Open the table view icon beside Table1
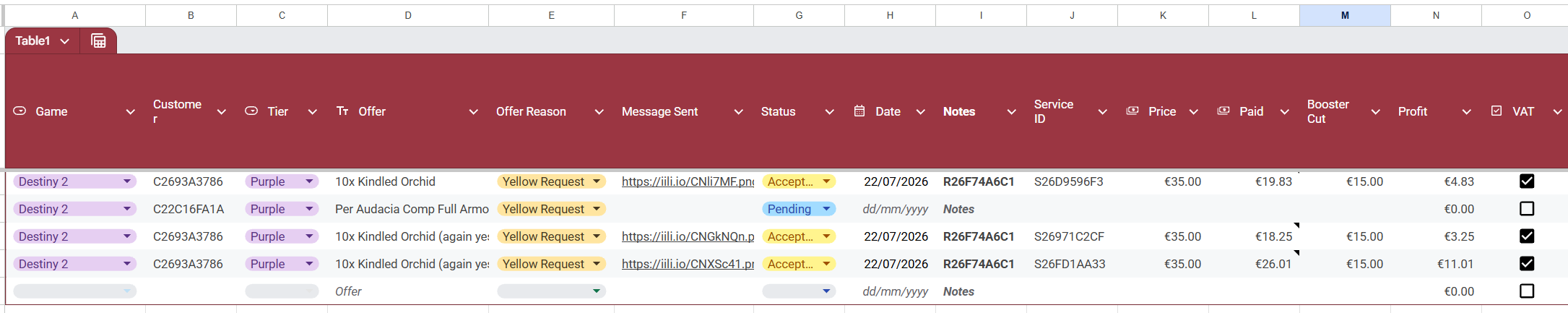The width and height of the screenshot is (1568, 313). point(98,40)
